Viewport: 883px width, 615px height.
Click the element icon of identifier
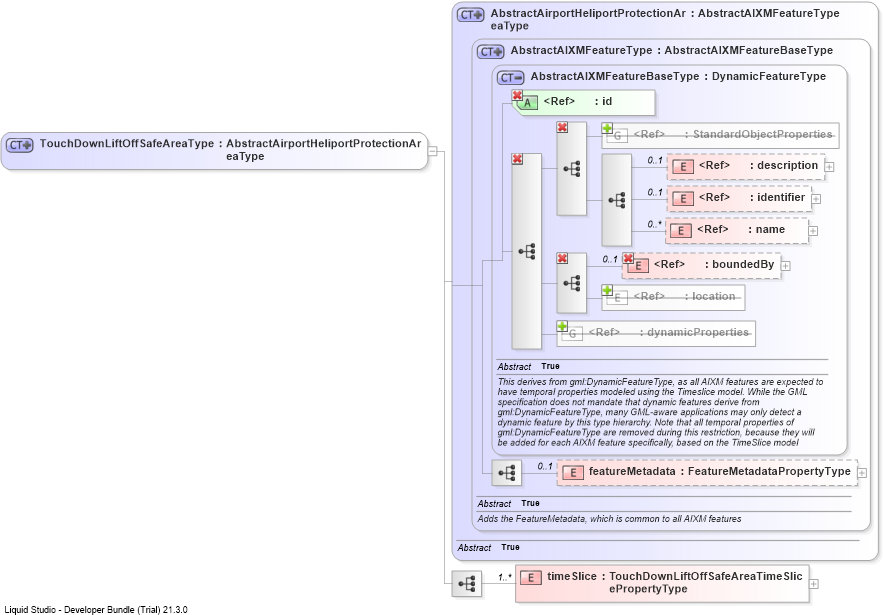(683, 198)
